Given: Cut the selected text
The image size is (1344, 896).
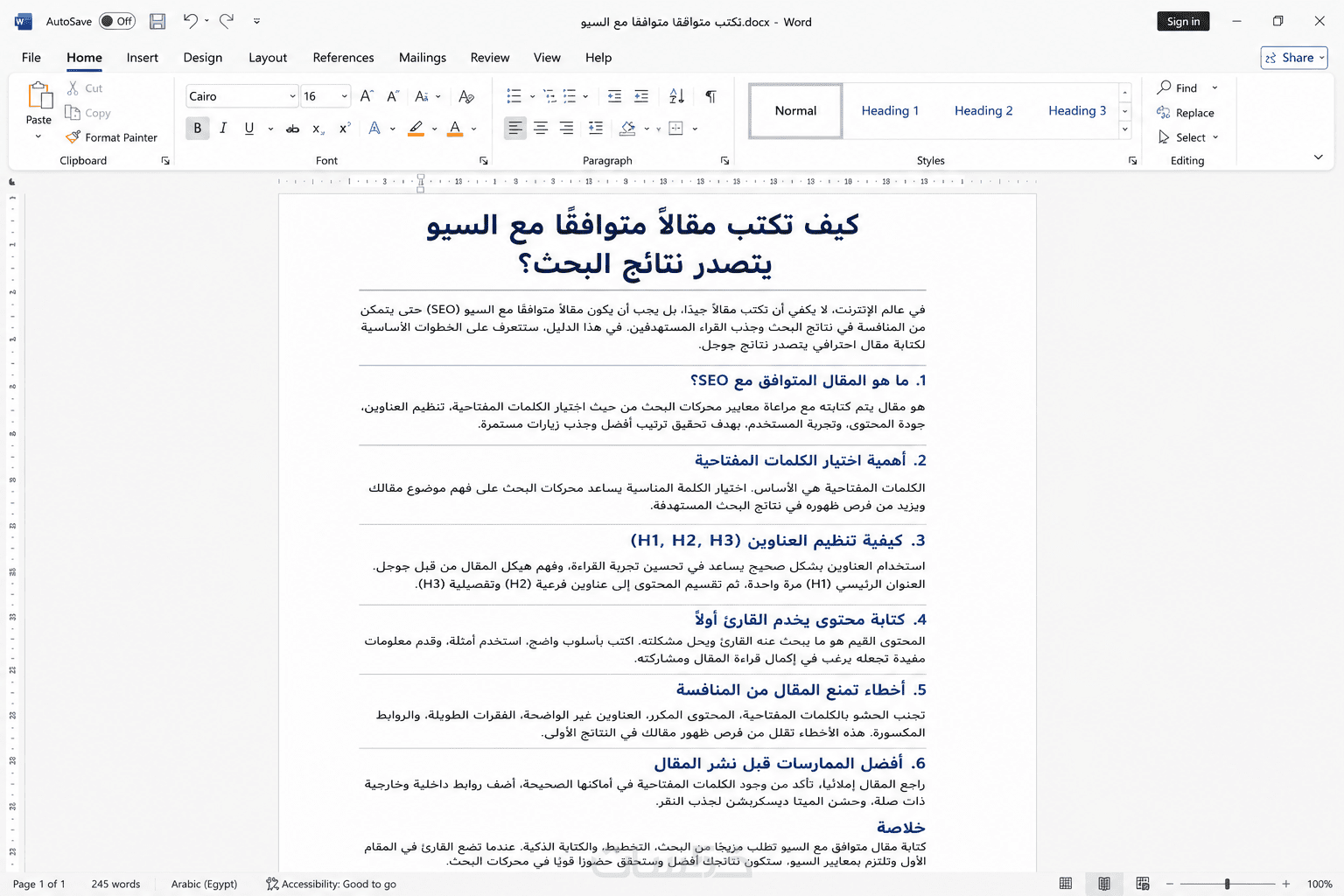Looking at the screenshot, I should [x=85, y=88].
